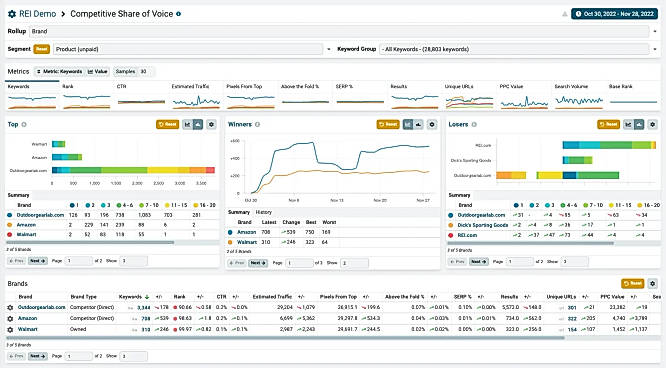666x368 pixels.
Task: Select the CTR metric tab
Action: [x=141, y=96]
